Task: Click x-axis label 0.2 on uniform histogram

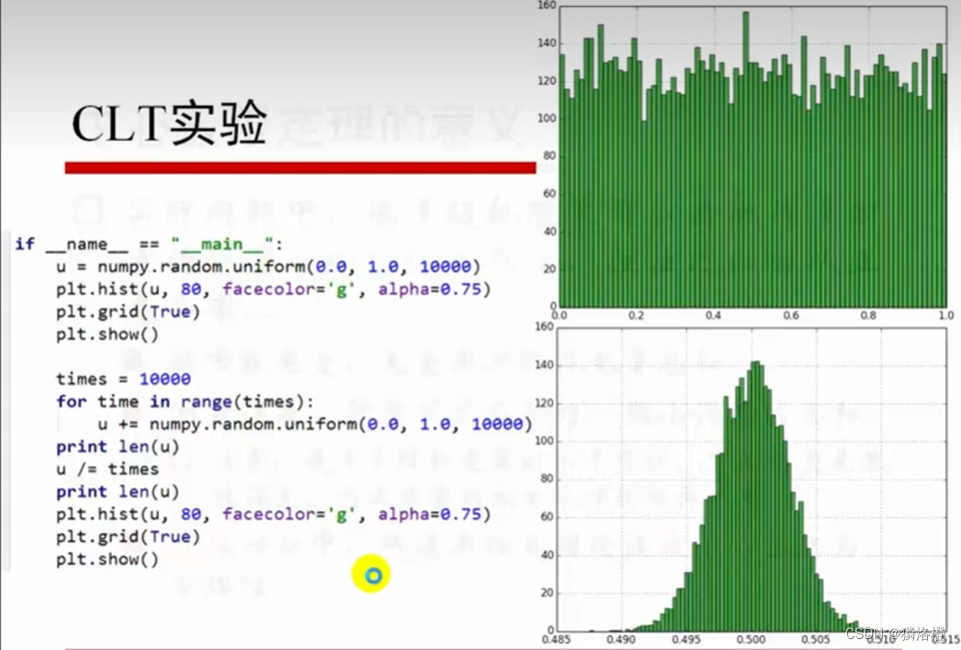Action: point(636,316)
